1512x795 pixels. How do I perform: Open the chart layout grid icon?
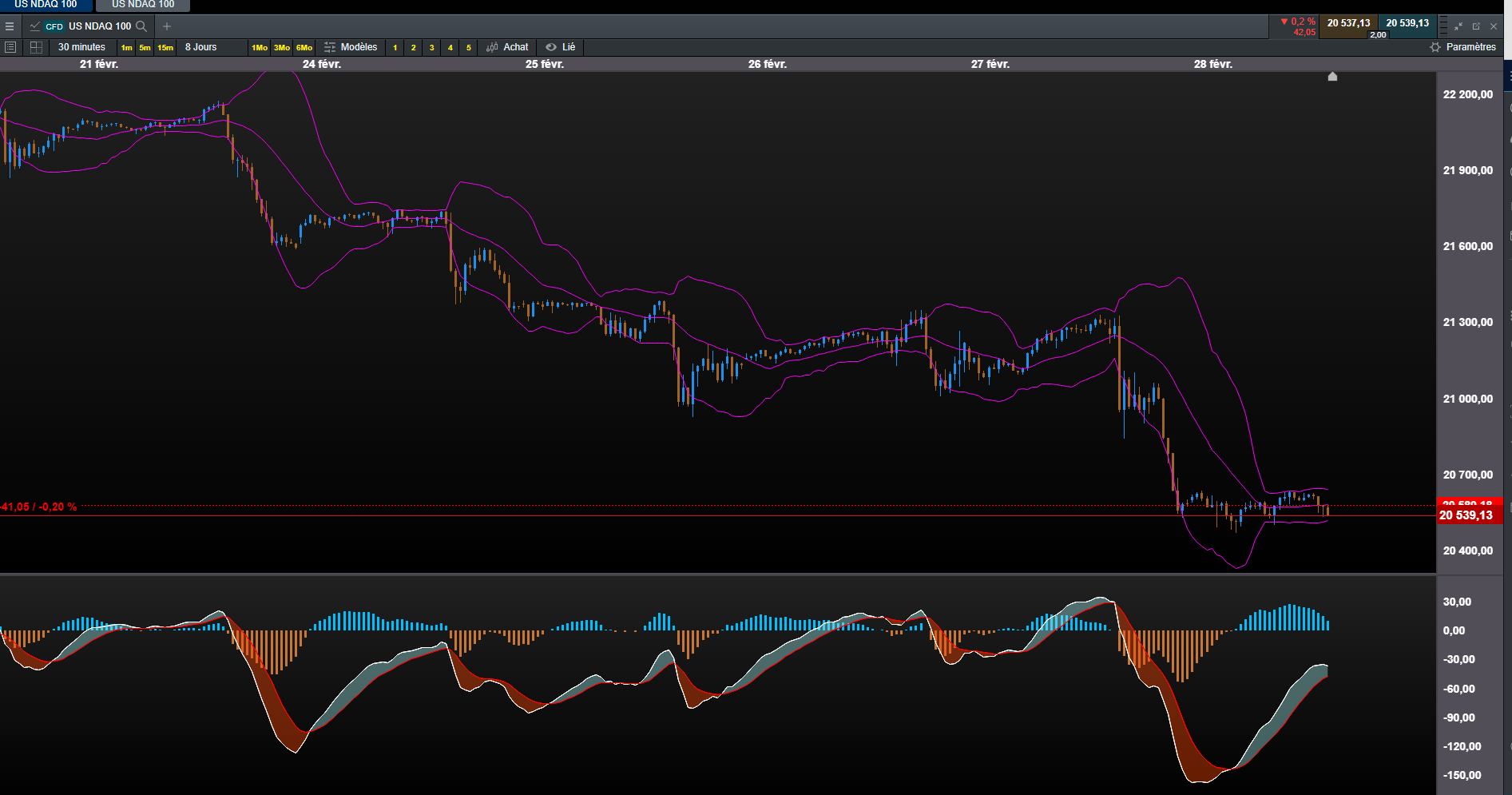pyautogui.click(x=36, y=47)
